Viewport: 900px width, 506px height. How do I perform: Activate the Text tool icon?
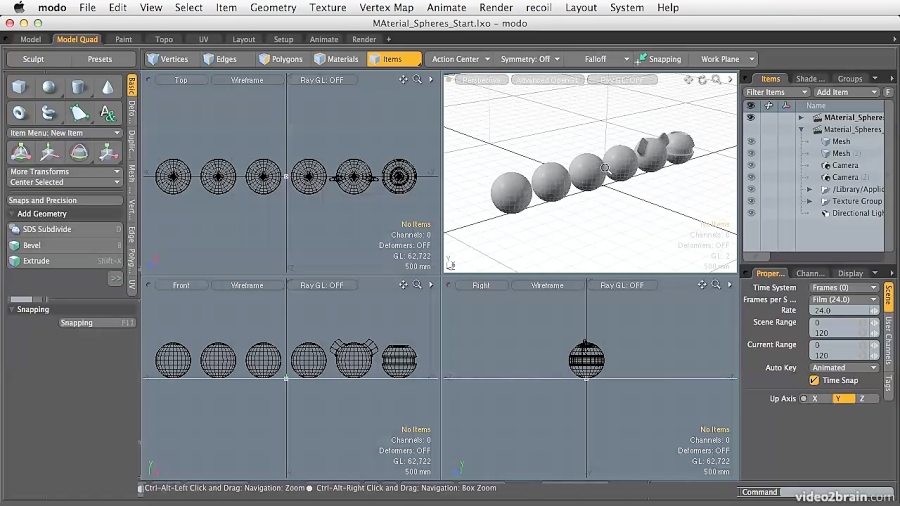(108, 113)
